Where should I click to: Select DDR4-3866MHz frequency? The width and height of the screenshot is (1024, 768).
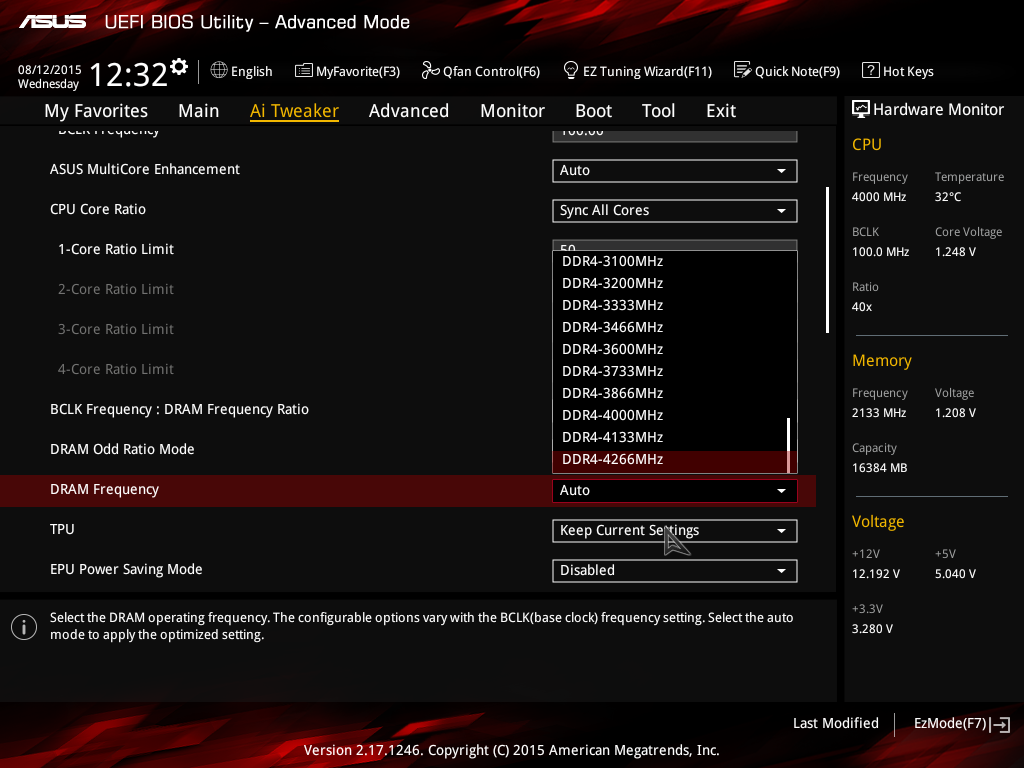[x=669, y=393]
